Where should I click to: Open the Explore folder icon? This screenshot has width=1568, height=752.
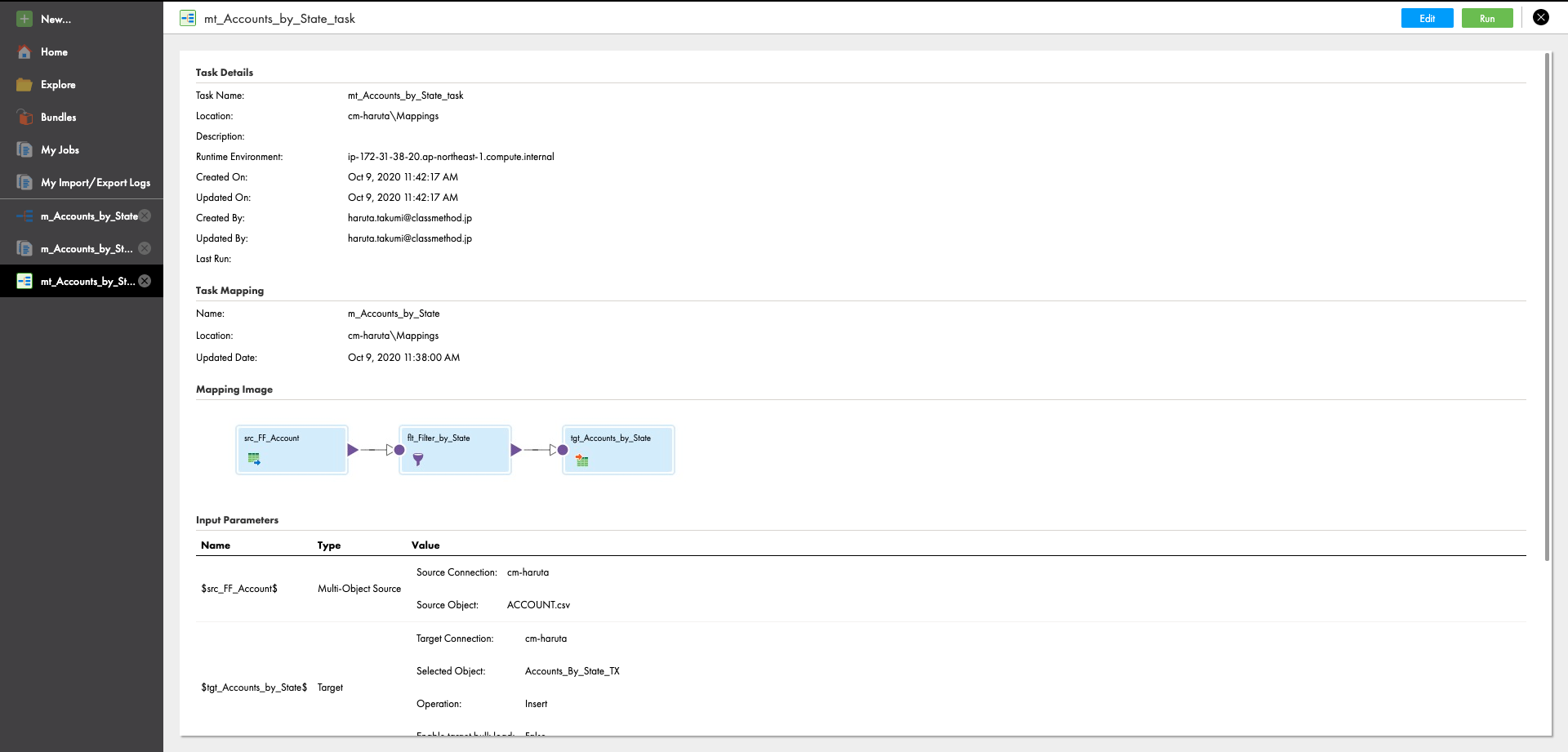tap(24, 84)
